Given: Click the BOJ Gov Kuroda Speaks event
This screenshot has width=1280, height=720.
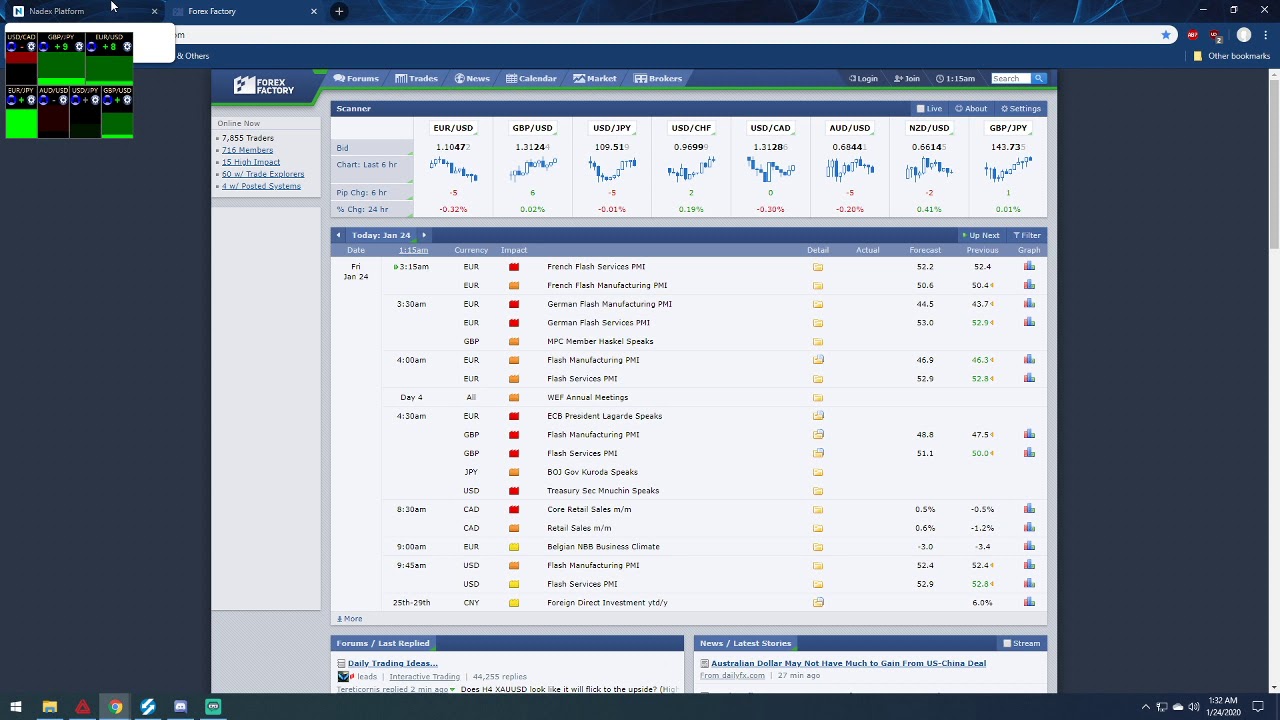Looking at the screenshot, I should [x=592, y=472].
